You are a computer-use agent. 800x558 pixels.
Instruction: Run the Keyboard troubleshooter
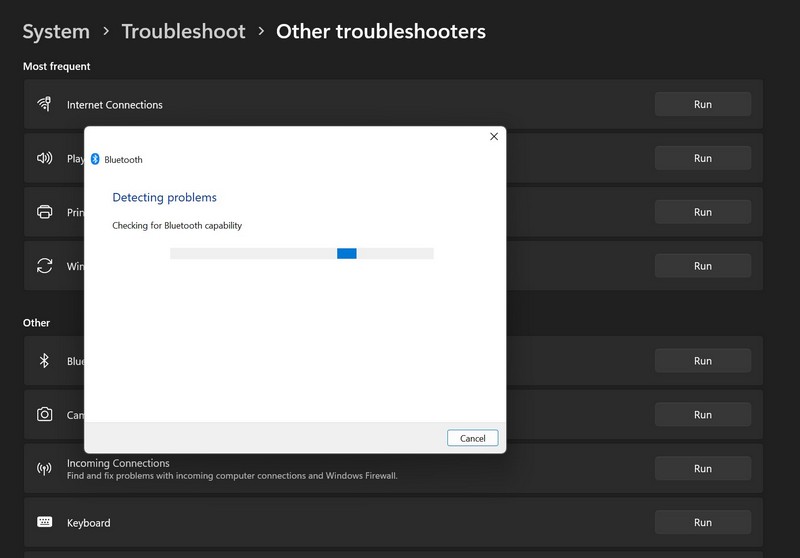click(702, 522)
